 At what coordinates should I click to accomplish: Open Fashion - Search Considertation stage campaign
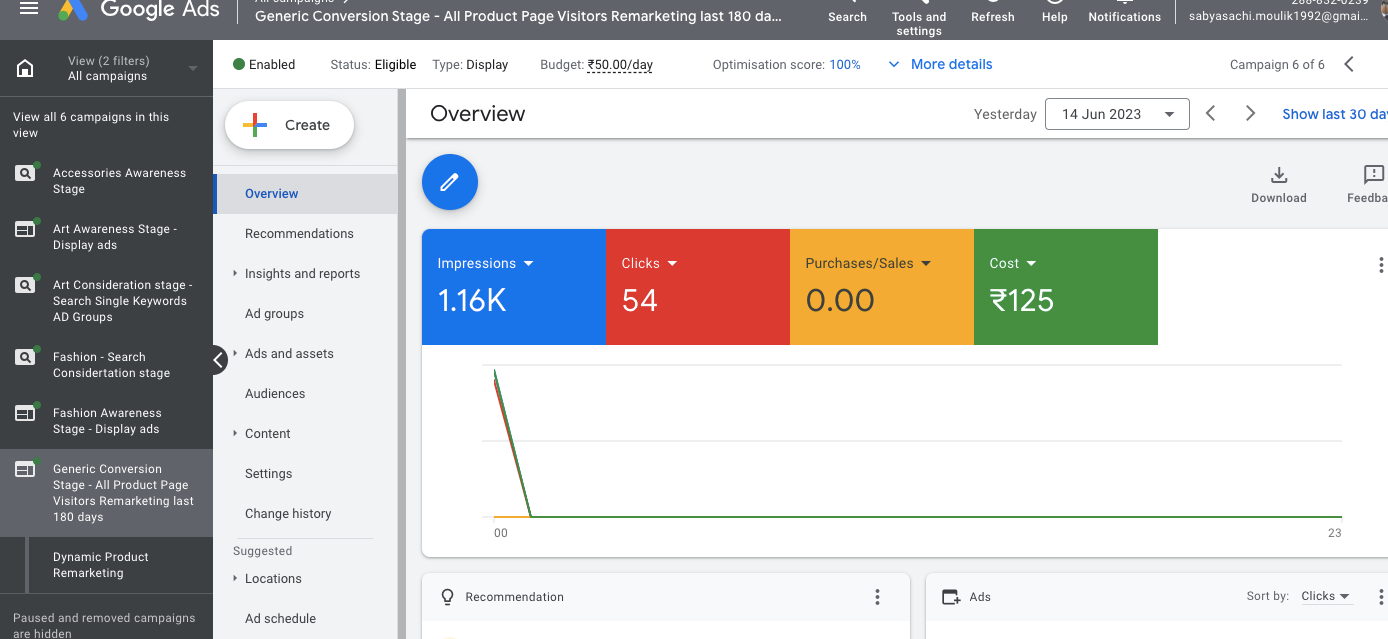[111, 365]
